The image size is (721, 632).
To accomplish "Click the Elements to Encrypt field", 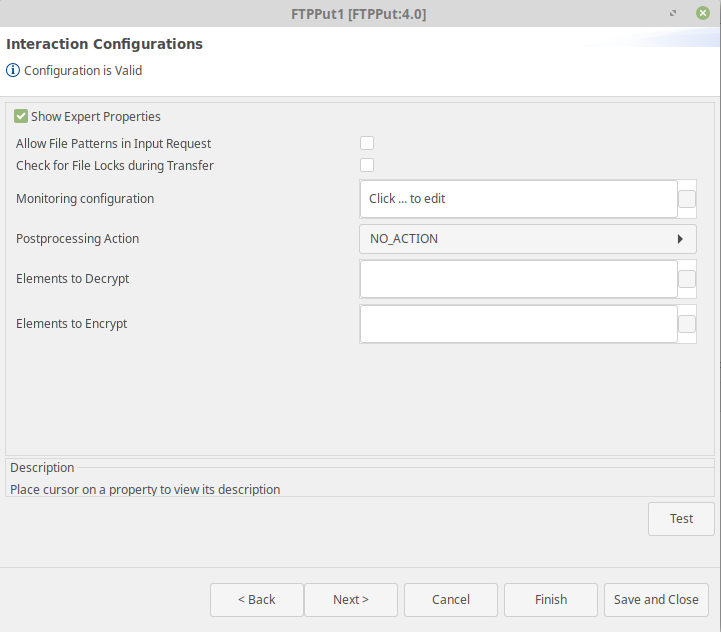I will [x=519, y=324].
